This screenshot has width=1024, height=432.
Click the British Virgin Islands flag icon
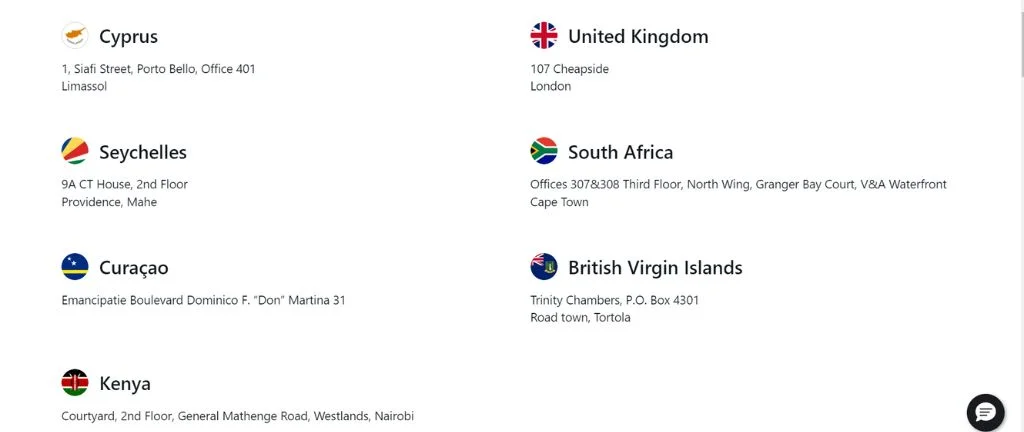(544, 268)
